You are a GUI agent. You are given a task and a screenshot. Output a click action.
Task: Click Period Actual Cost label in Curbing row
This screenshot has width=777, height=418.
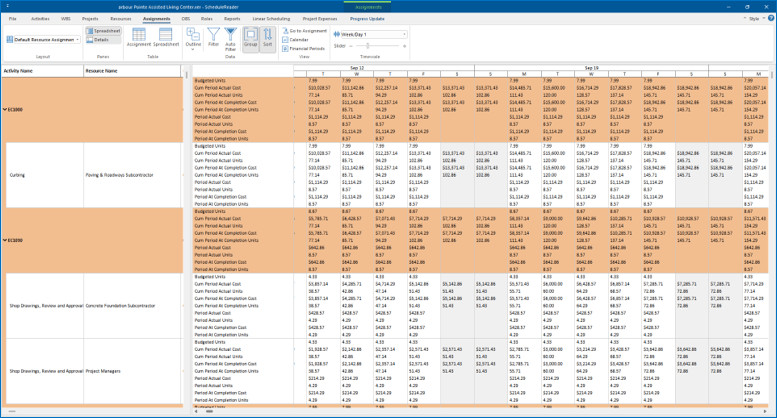pos(213,182)
